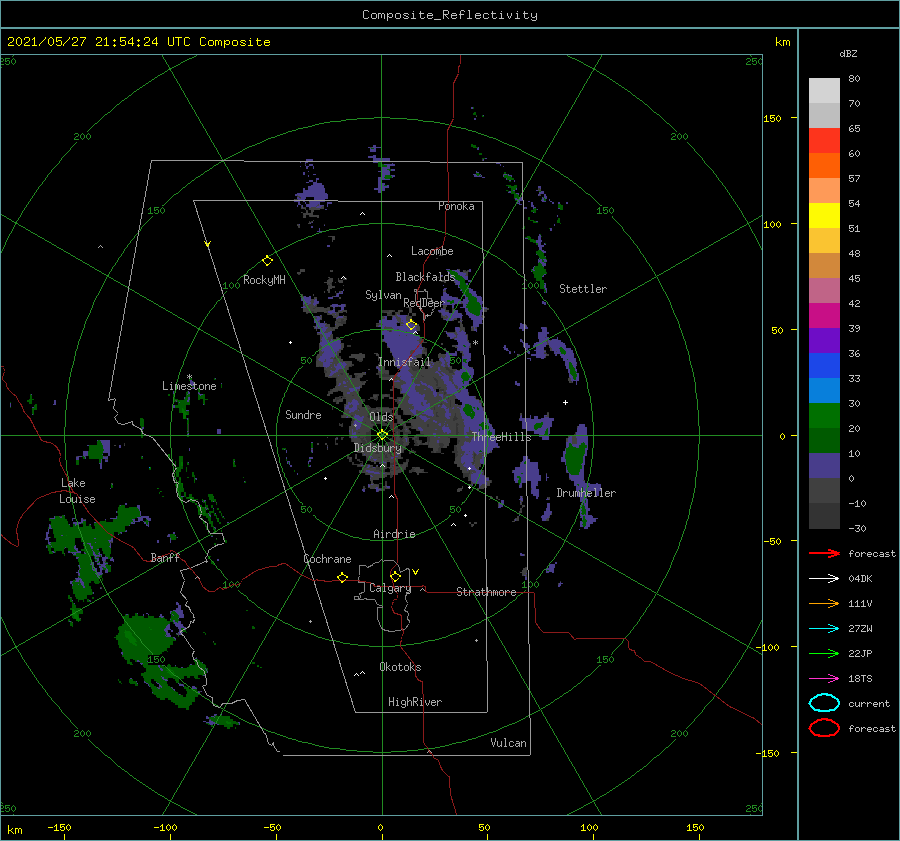Click the green 22JP arrow icon
Screen dimensions: 900x841
pos(824,653)
